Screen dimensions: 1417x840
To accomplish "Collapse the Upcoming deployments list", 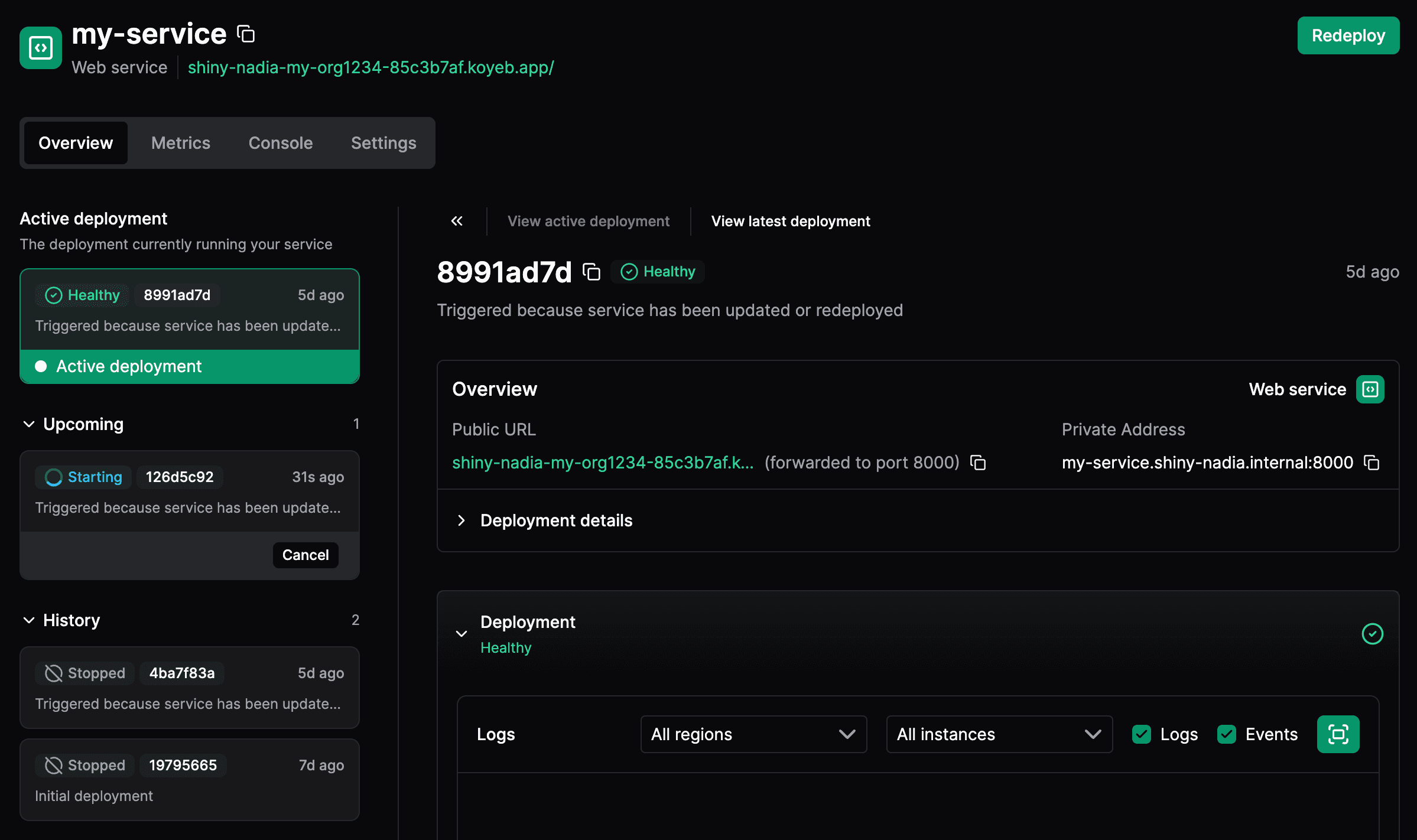I will pyautogui.click(x=29, y=424).
